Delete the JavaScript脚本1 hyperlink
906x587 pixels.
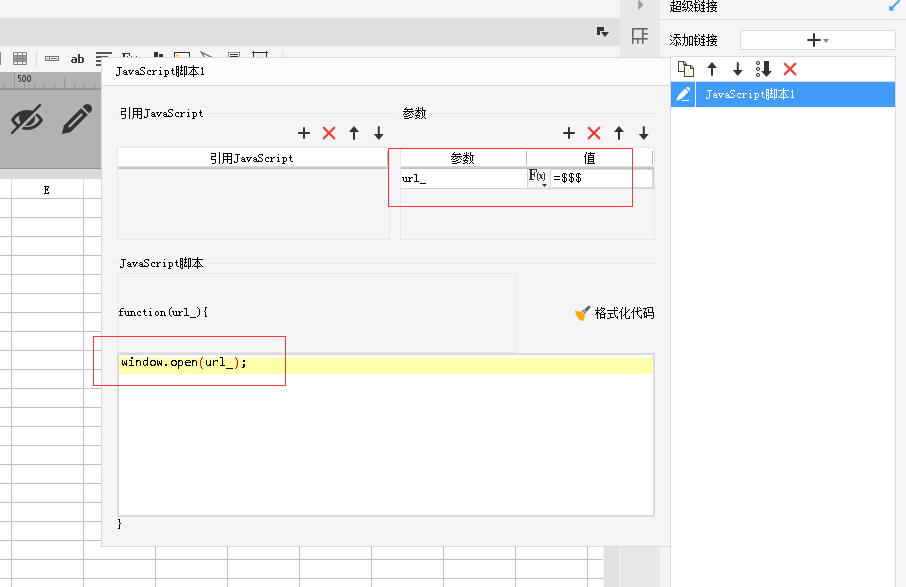coord(790,69)
